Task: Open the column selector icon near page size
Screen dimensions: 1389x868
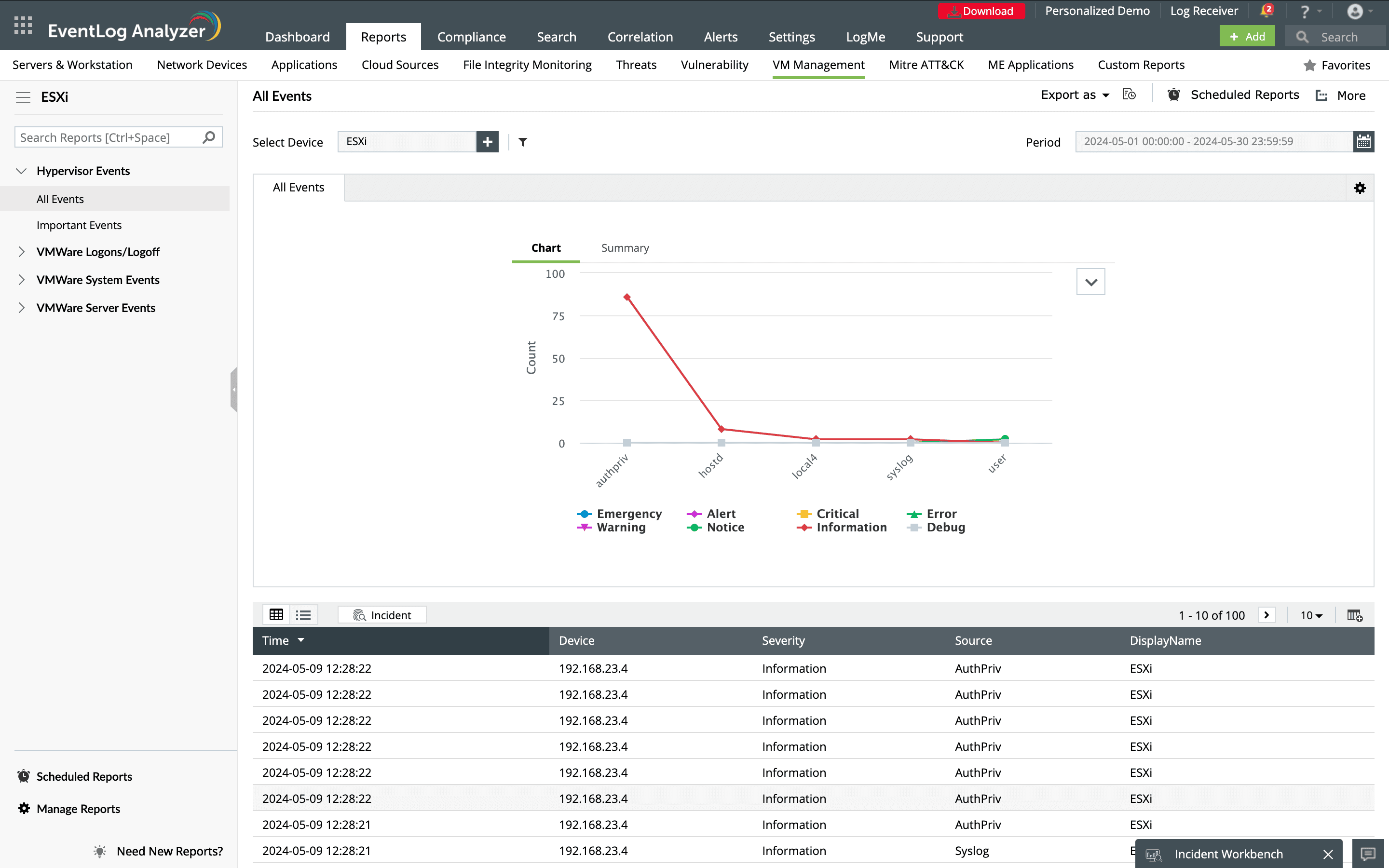Action: coord(1355,615)
